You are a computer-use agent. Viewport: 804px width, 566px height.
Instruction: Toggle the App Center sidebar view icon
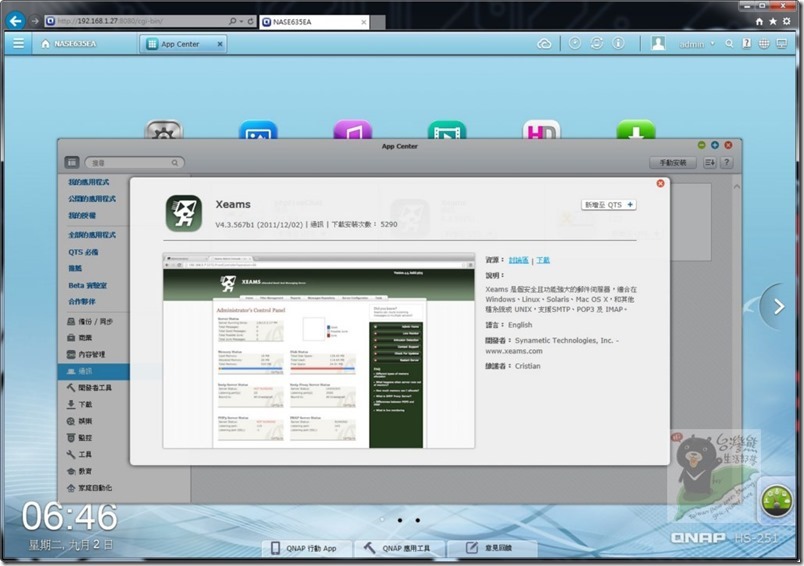pyautogui.click(x=72, y=163)
